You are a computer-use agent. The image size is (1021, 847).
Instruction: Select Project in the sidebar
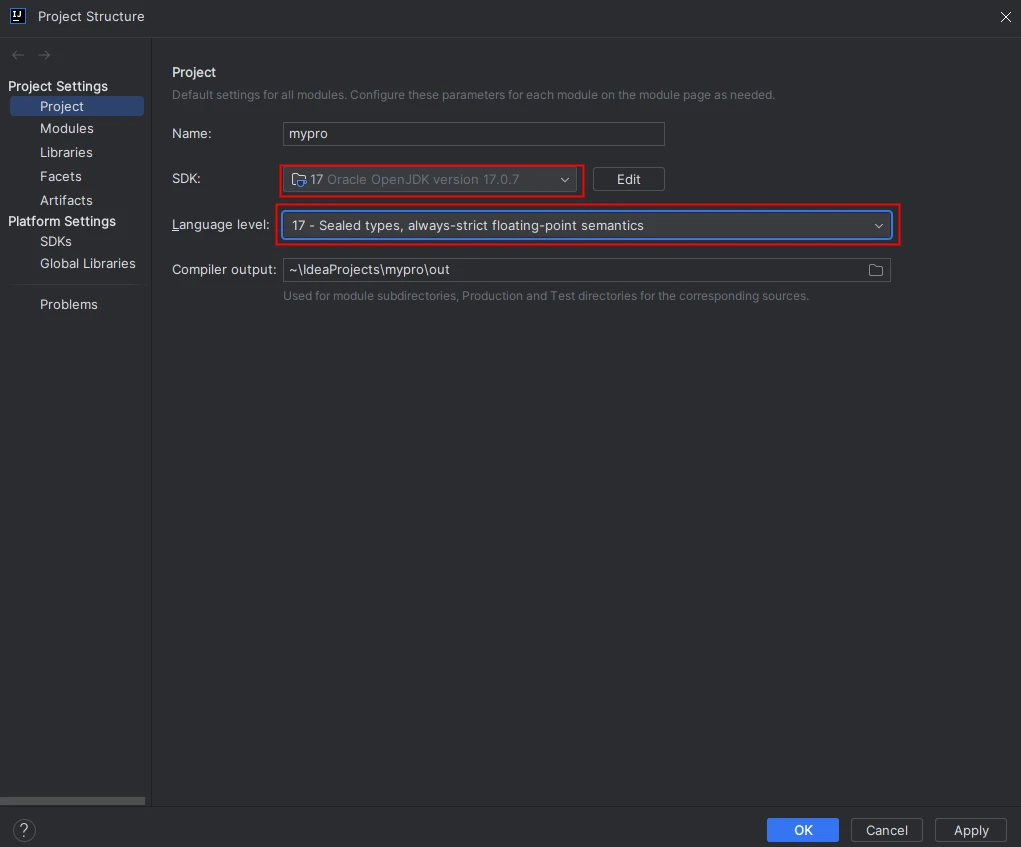coord(62,106)
